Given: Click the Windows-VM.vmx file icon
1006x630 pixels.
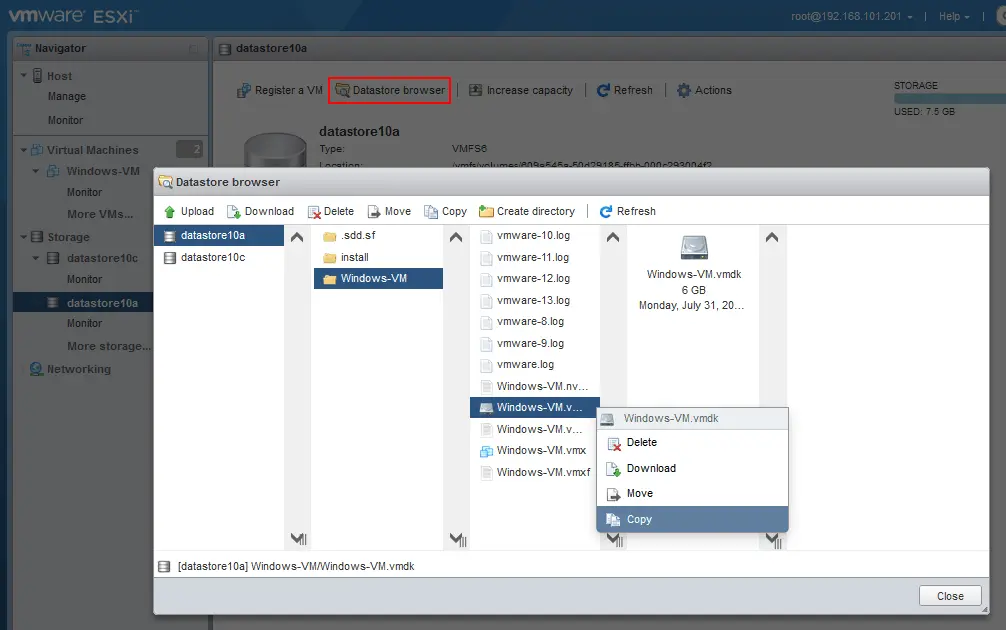Looking at the screenshot, I should point(486,451).
